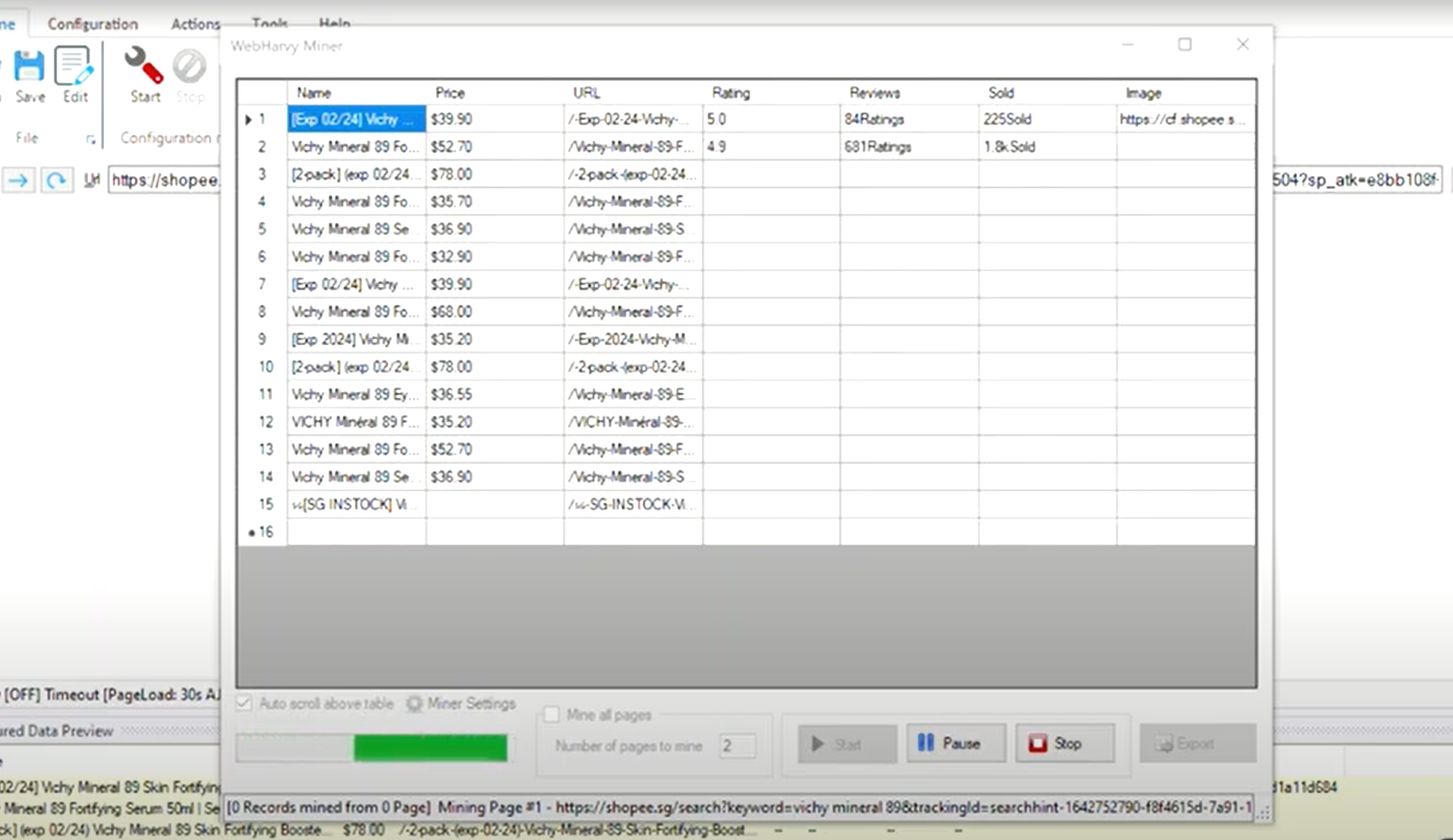The height and width of the screenshot is (840, 1453).
Task: Select the $78.00 price cell in row 3
Action: click(x=493, y=174)
